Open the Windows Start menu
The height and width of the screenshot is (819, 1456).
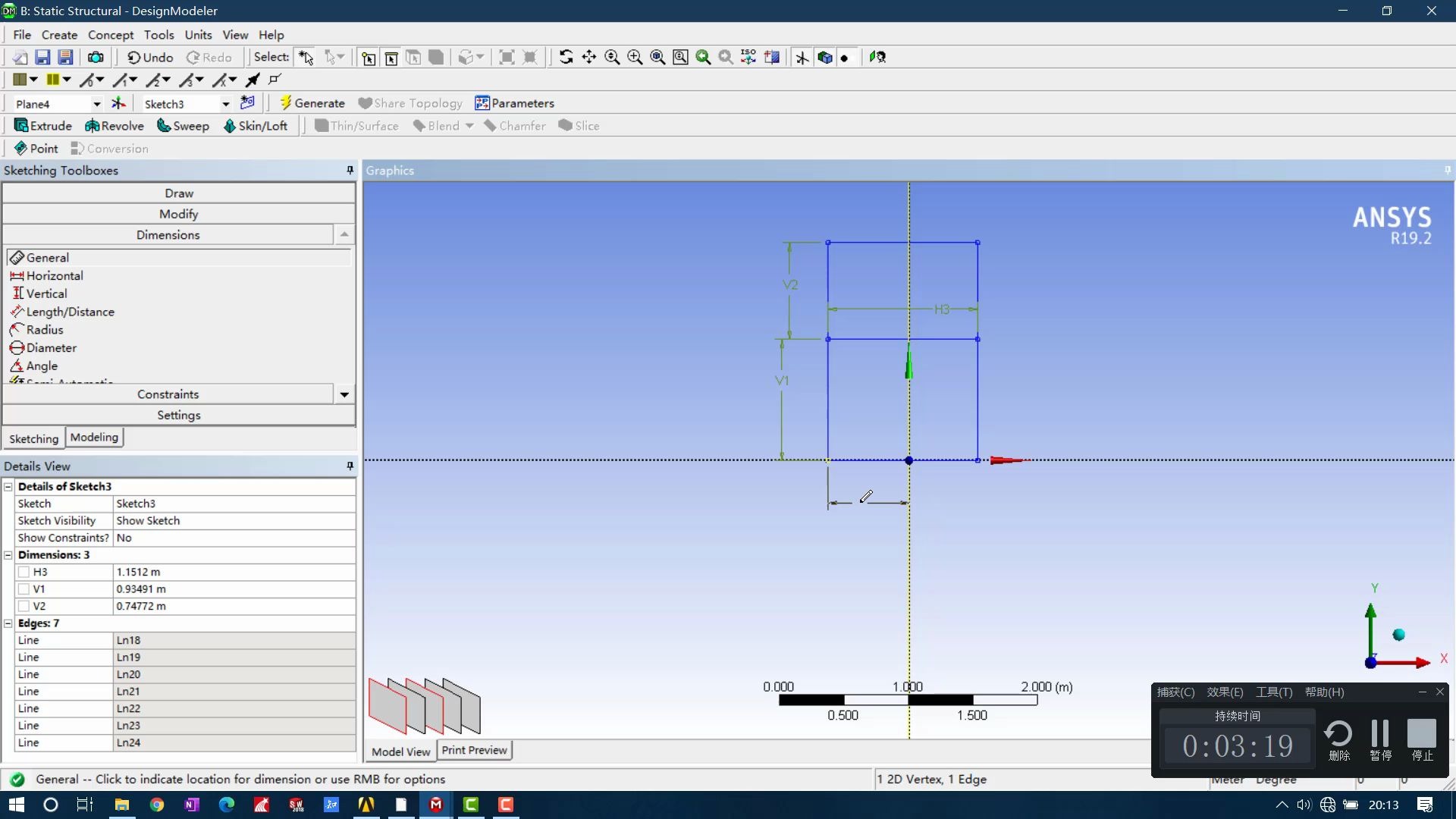tap(17, 805)
